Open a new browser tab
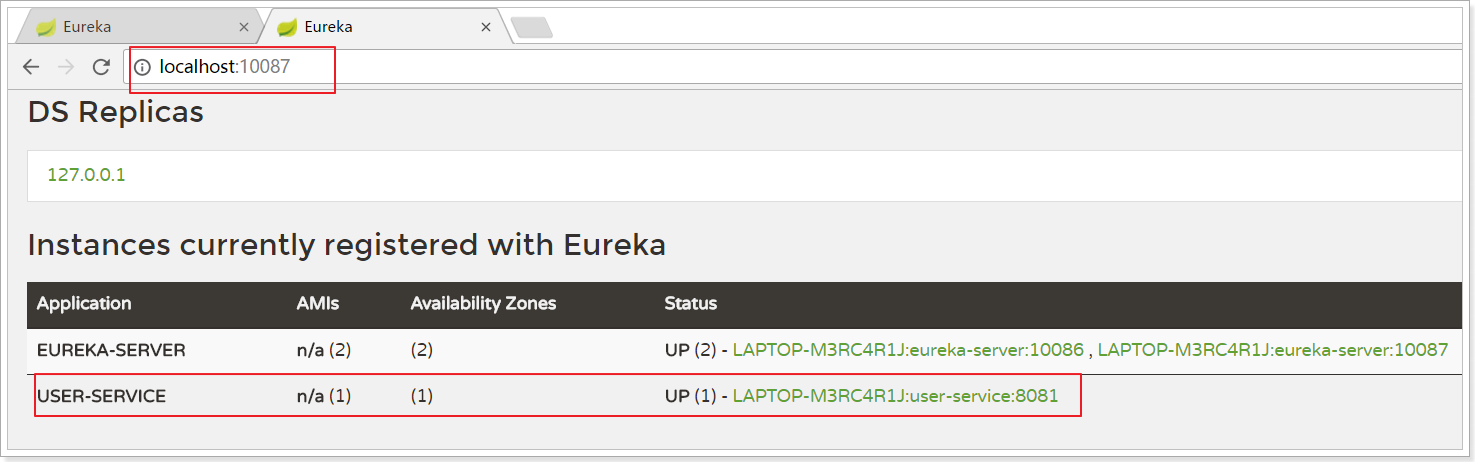The width and height of the screenshot is (1475, 462). (531, 28)
